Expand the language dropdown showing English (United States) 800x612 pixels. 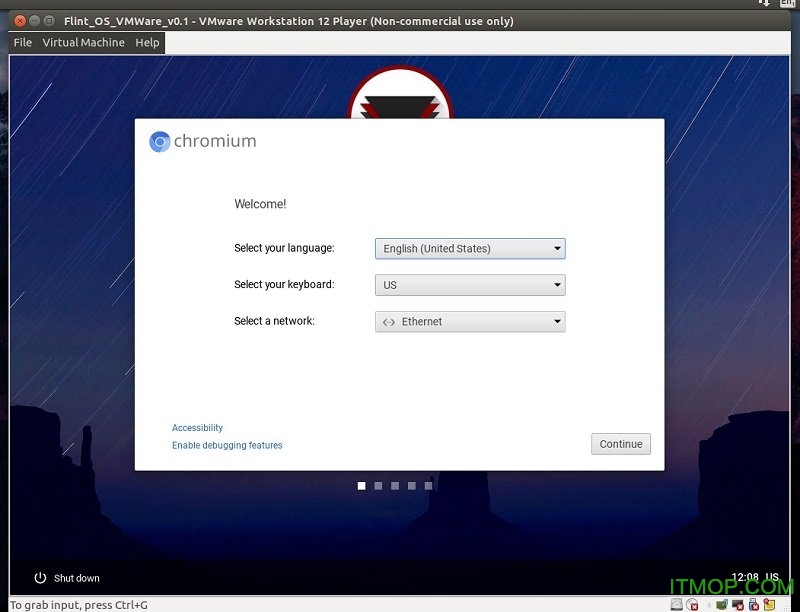470,248
